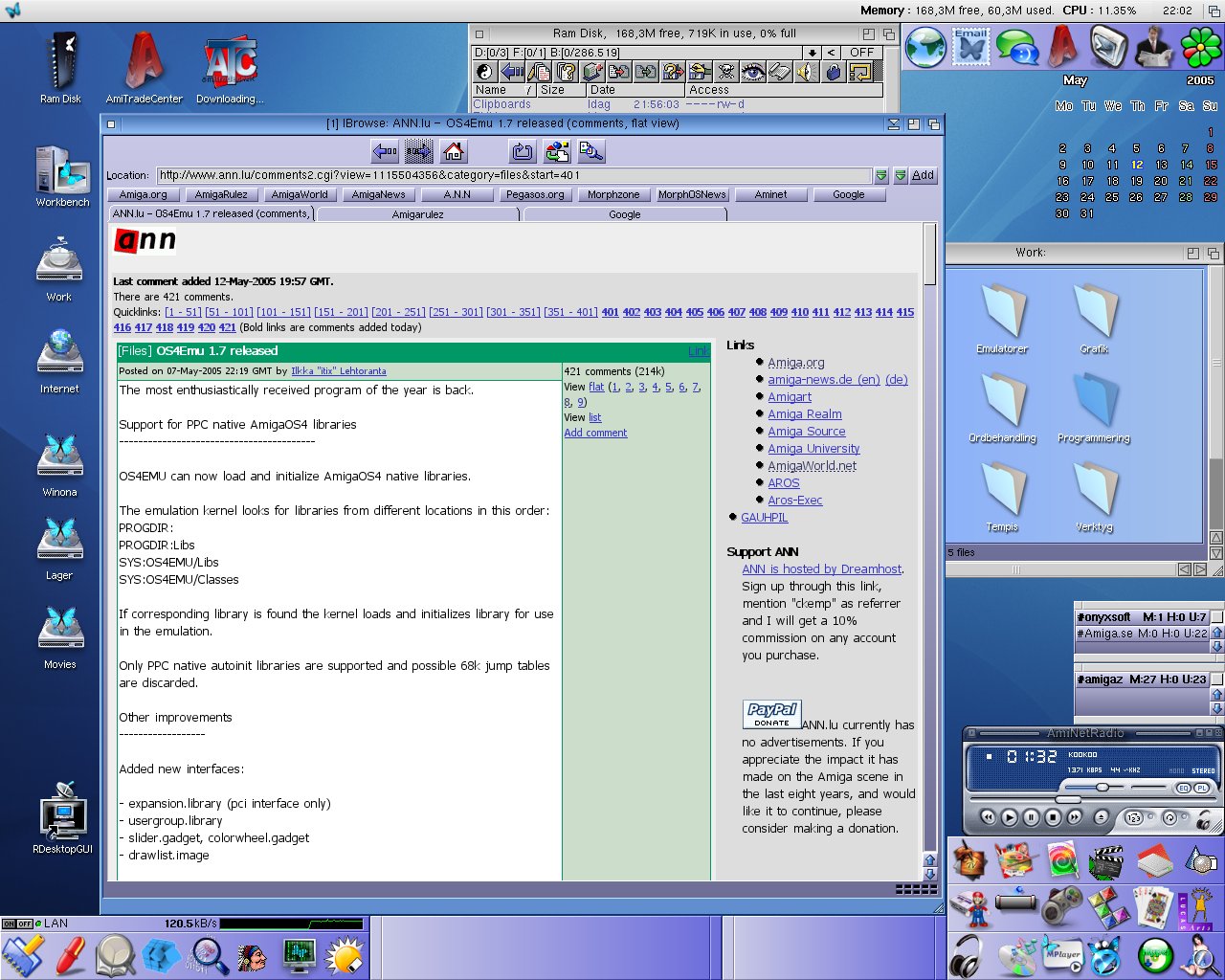This screenshot has height=980, width=1225.
Task: Open the MorphOSNews bookmark button
Action: point(692,194)
